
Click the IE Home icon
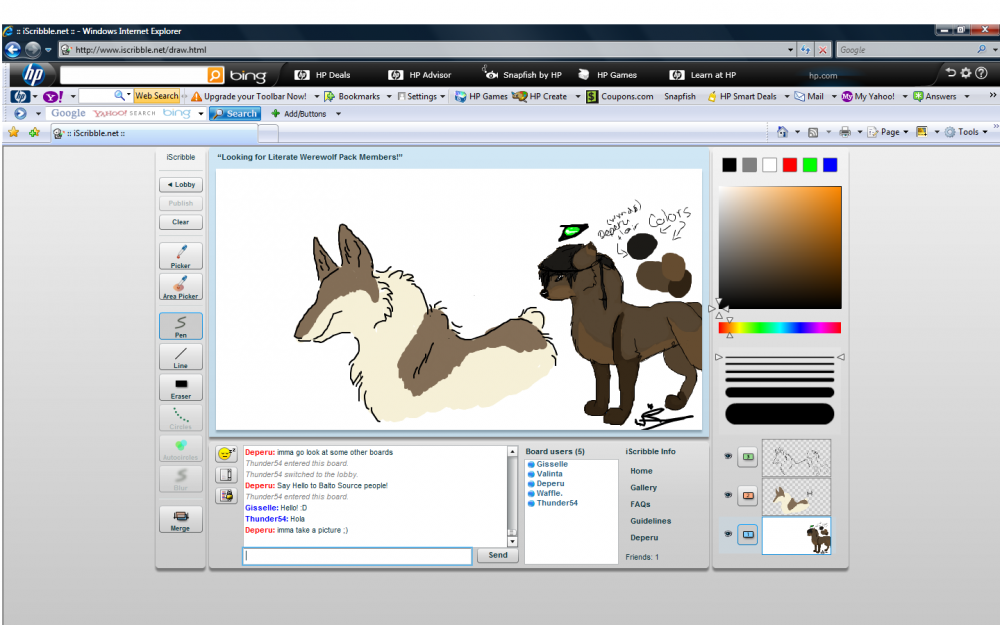coord(783,132)
